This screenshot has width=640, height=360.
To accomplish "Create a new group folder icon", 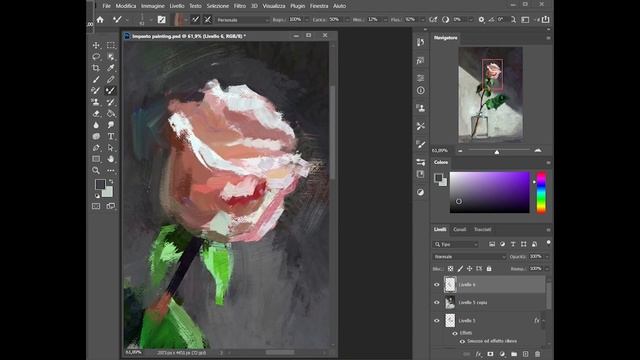I will [514, 354].
